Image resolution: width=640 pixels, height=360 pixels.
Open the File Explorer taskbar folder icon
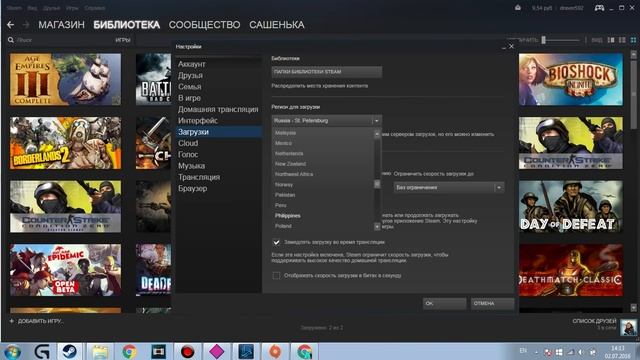(100, 351)
